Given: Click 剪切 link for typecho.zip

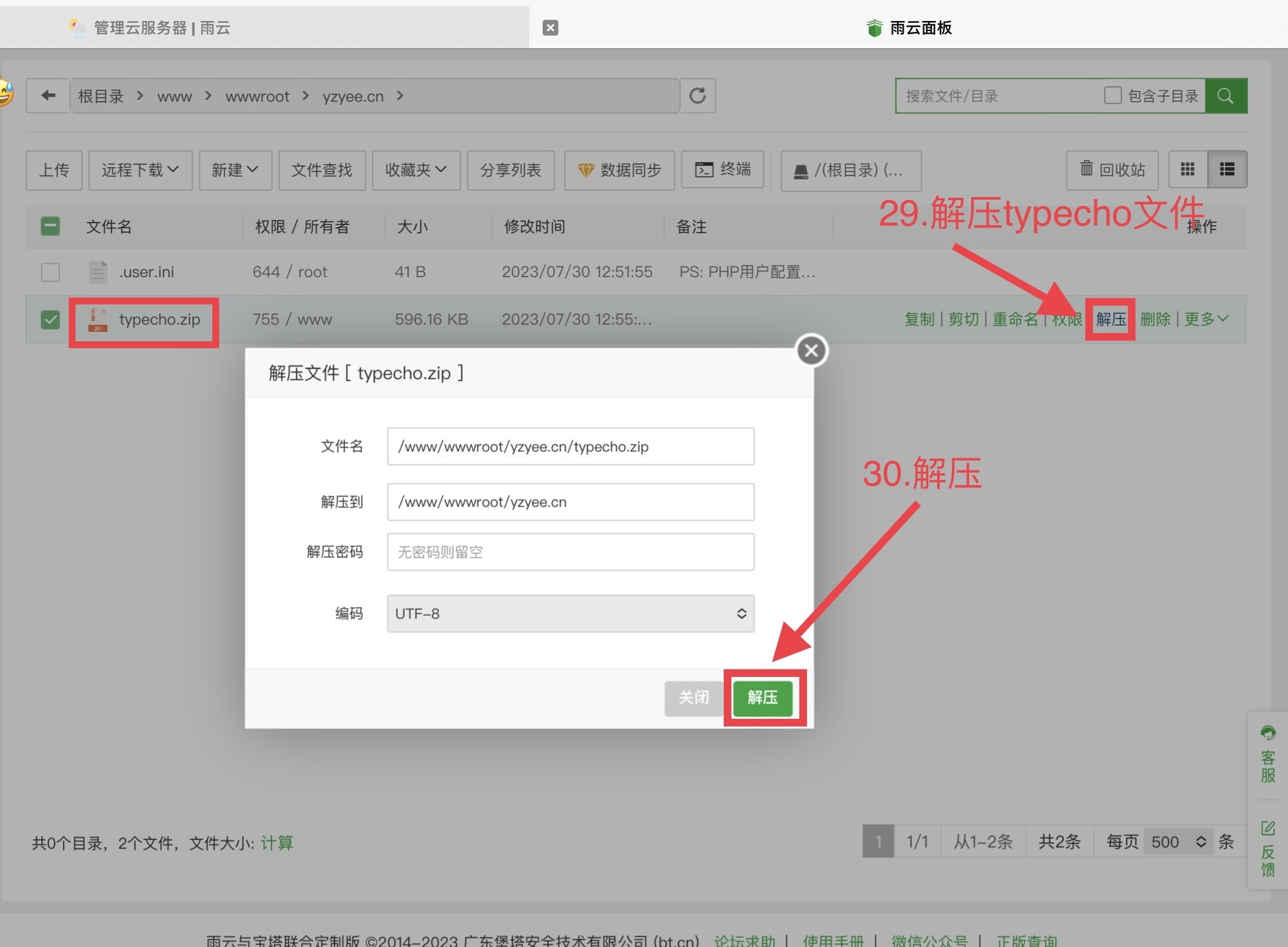Looking at the screenshot, I should (x=963, y=319).
